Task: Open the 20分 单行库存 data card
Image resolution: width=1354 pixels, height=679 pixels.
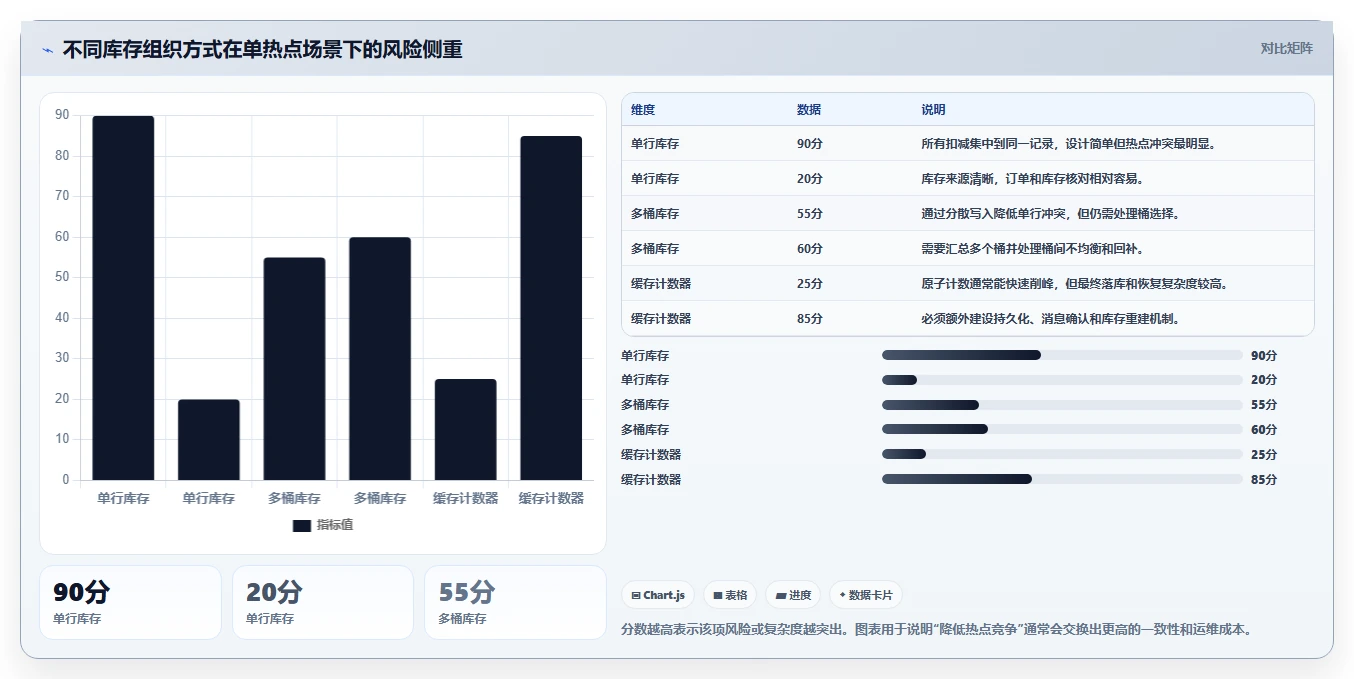Action: click(x=323, y=602)
